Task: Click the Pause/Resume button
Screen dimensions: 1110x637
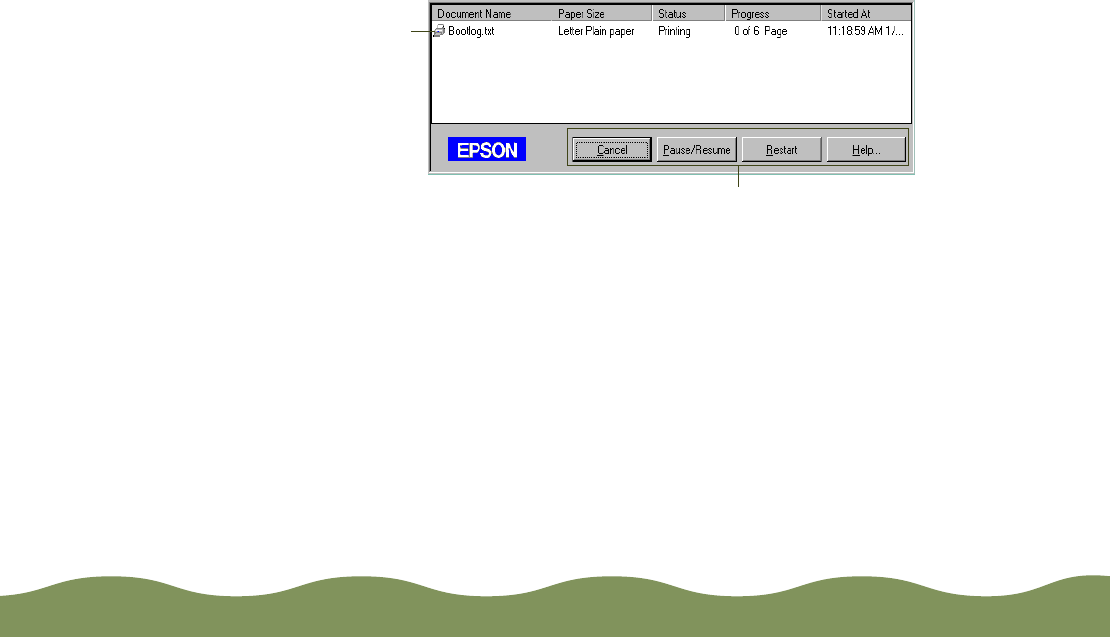Action: (697, 149)
